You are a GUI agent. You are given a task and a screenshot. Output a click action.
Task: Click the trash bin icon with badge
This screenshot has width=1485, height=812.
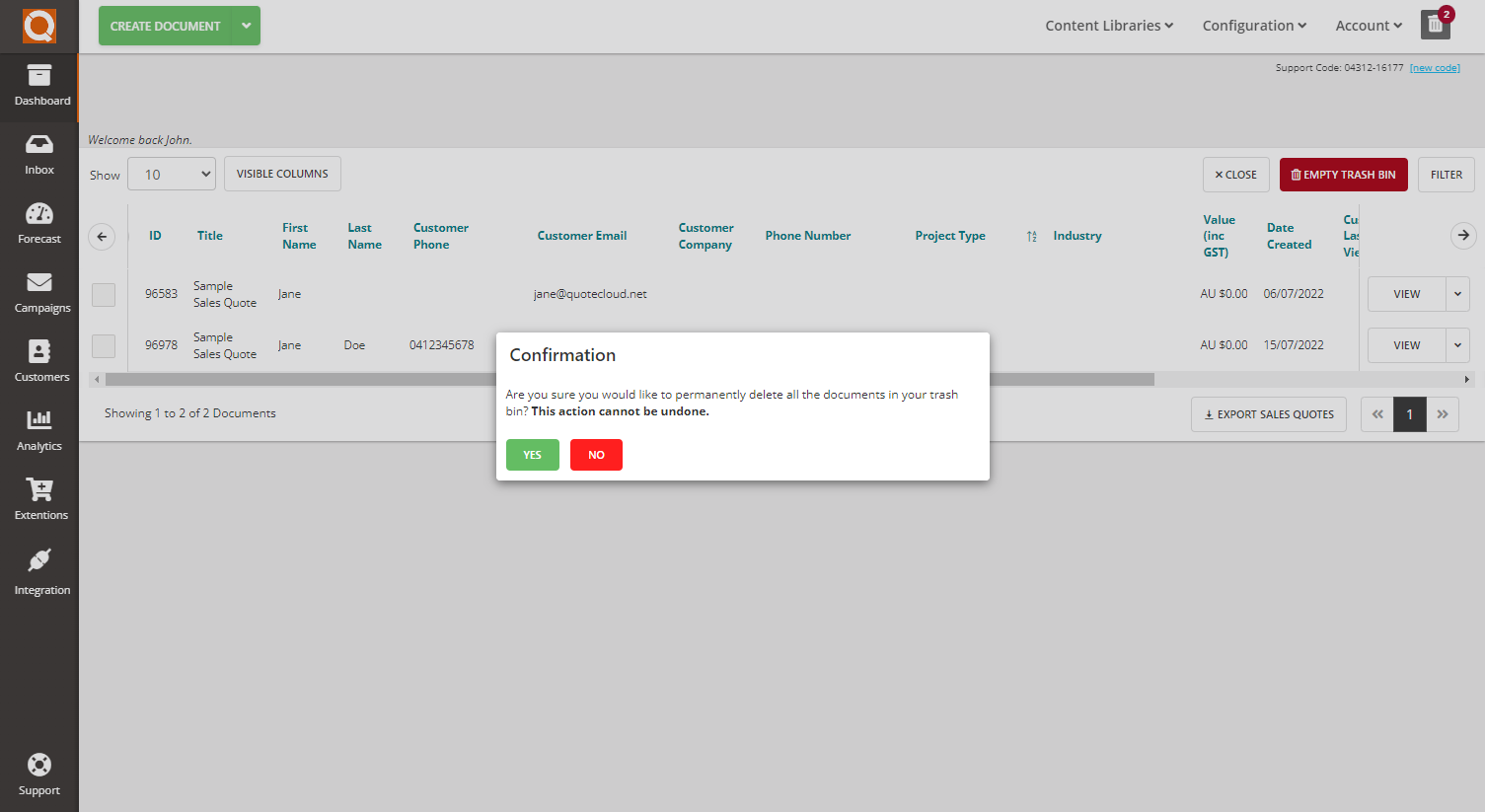[x=1436, y=25]
